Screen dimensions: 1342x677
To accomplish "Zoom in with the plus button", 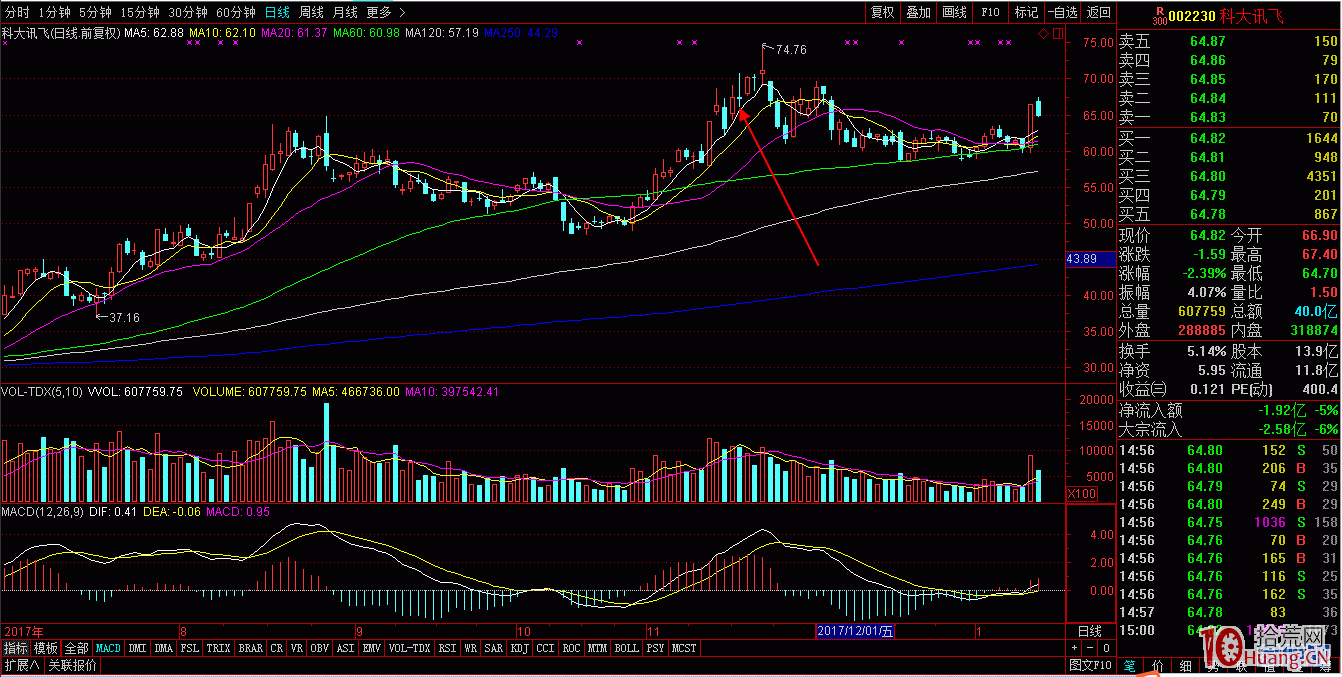I will [1074, 648].
